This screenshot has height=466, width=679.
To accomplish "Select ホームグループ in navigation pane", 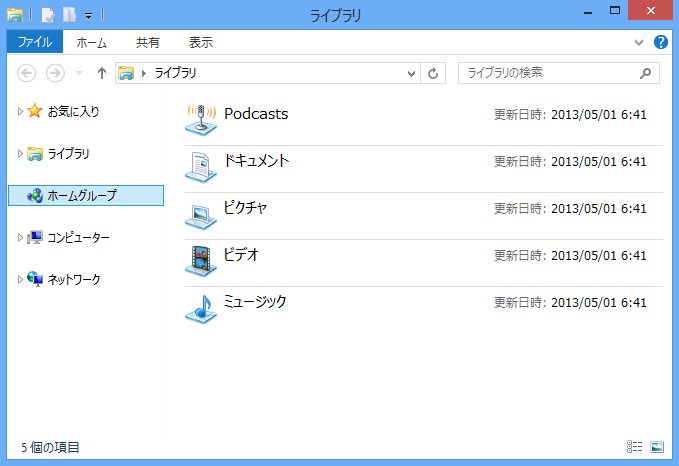I will click(86, 195).
